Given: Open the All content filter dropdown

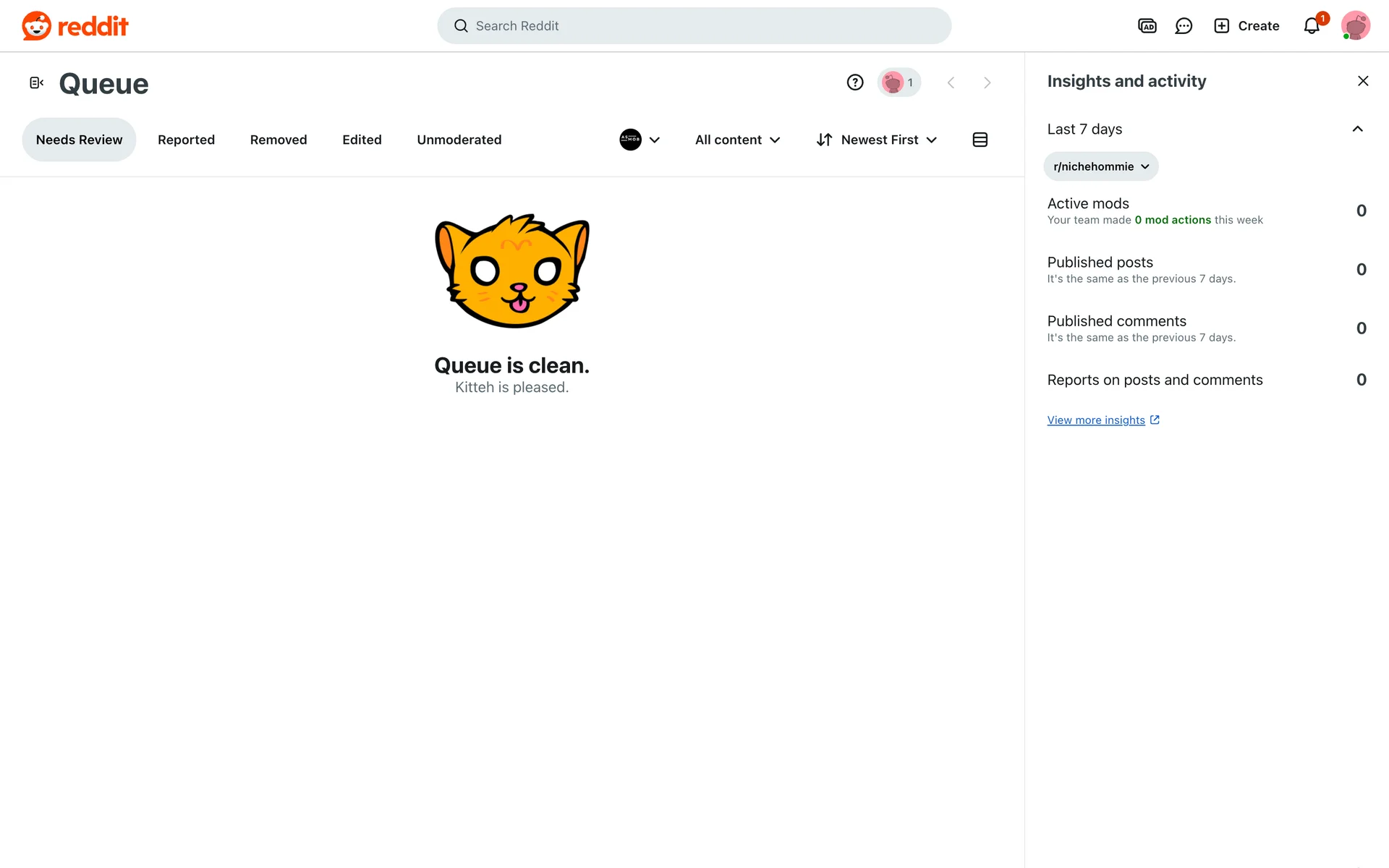Looking at the screenshot, I should coord(737,140).
